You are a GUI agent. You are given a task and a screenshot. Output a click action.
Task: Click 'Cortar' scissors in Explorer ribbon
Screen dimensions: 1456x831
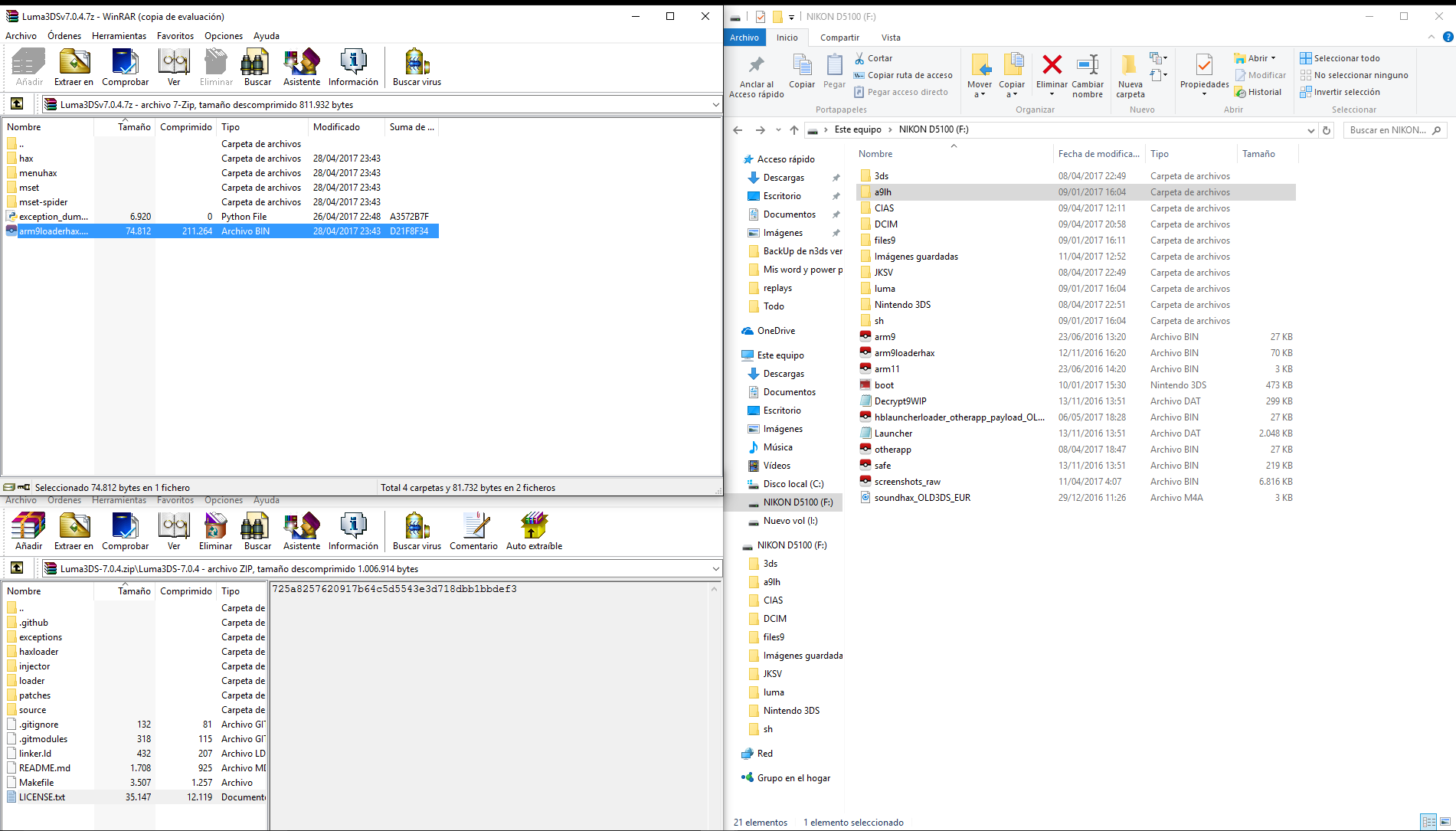tap(874, 58)
